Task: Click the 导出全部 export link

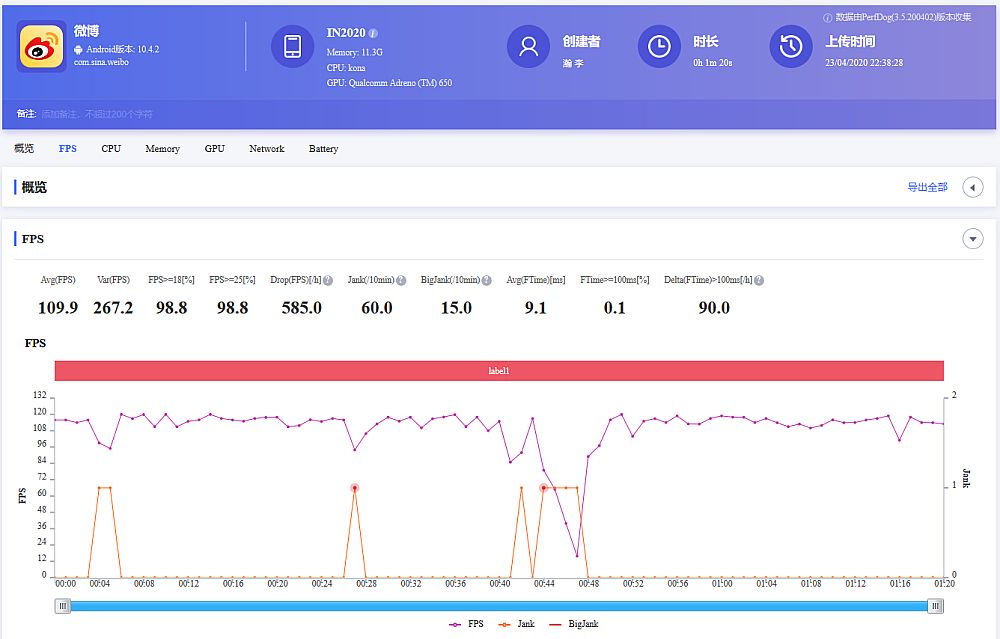Action: tap(926, 187)
